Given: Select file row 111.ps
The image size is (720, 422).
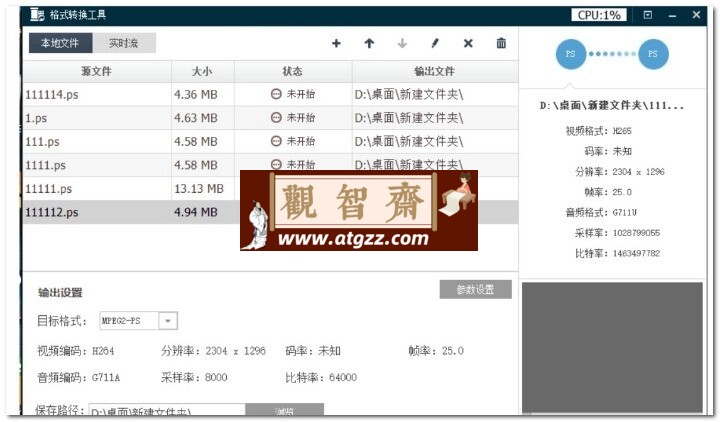Looking at the screenshot, I should coord(270,141).
